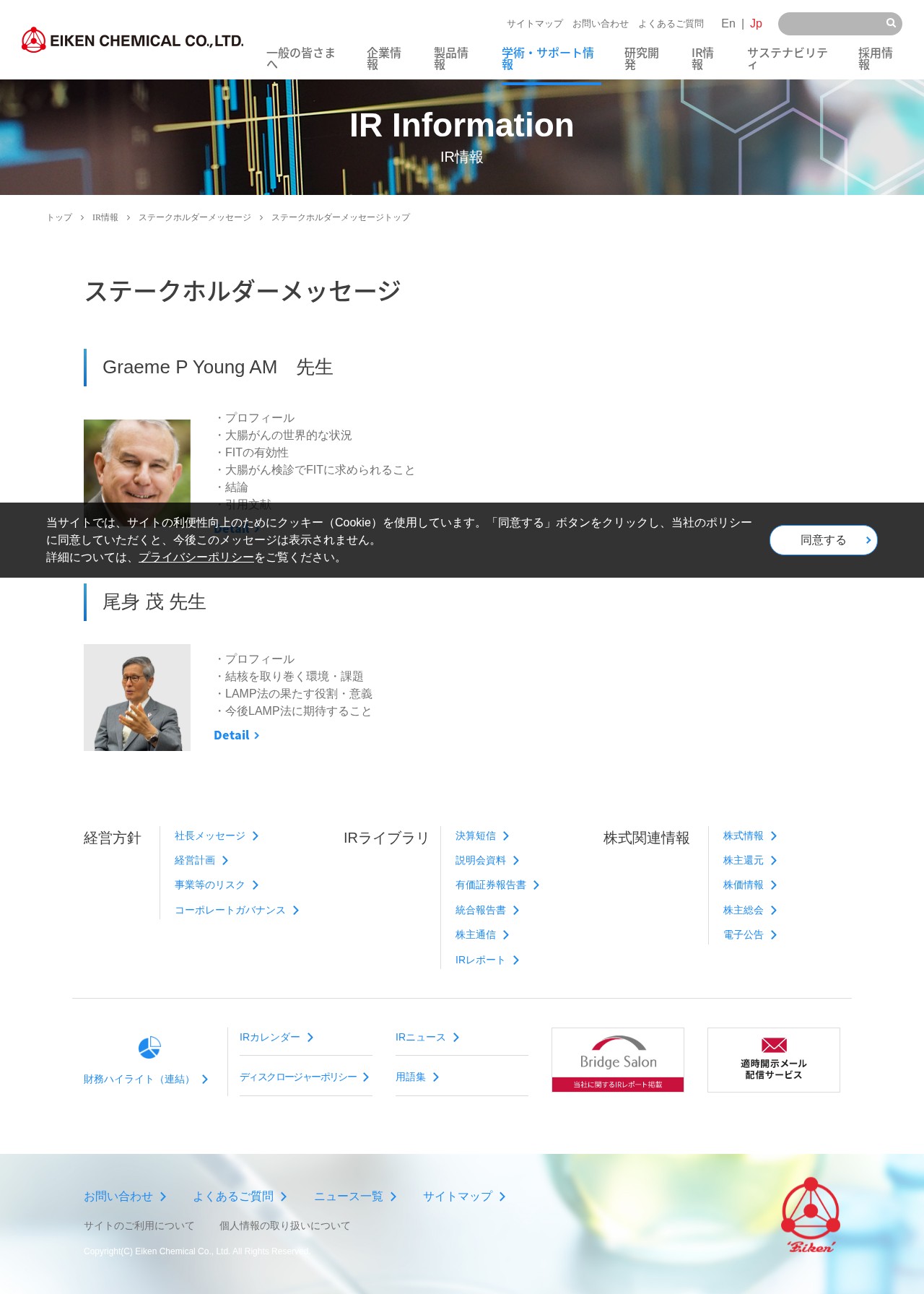Open the Bridge Salon banner
The image size is (924, 1294).
tap(618, 1060)
